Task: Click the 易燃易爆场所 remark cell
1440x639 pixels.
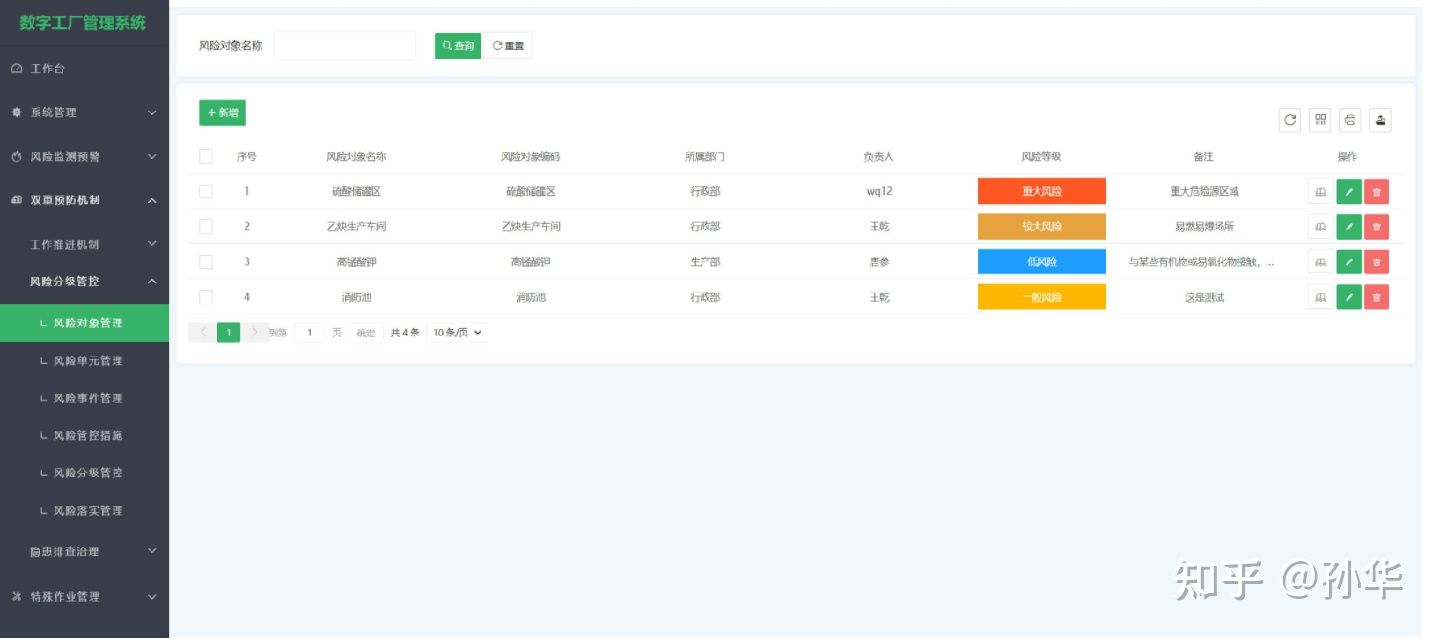Action: (1204, 226)
